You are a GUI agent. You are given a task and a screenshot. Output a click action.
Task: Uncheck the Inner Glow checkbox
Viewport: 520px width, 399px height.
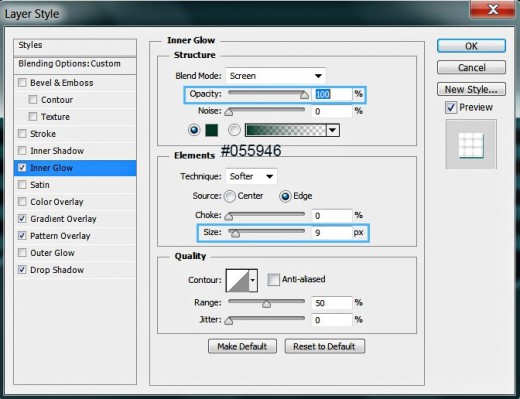22,168
